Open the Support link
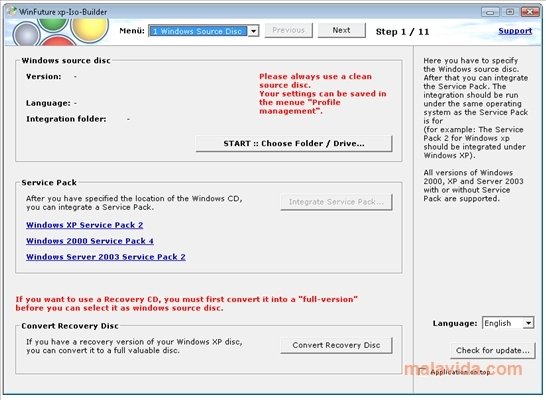The height and width of the screenshot is (400, 546). click(515, 31)
